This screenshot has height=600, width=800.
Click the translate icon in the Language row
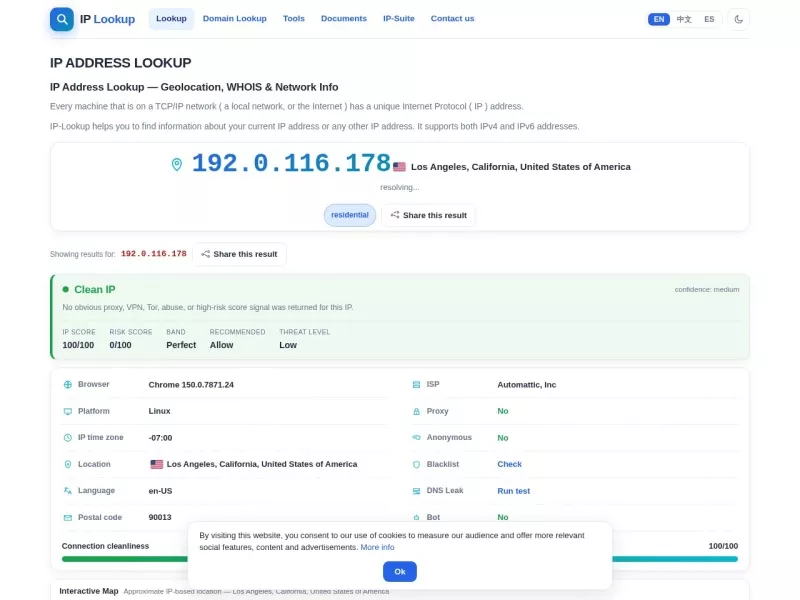[68, 491]
